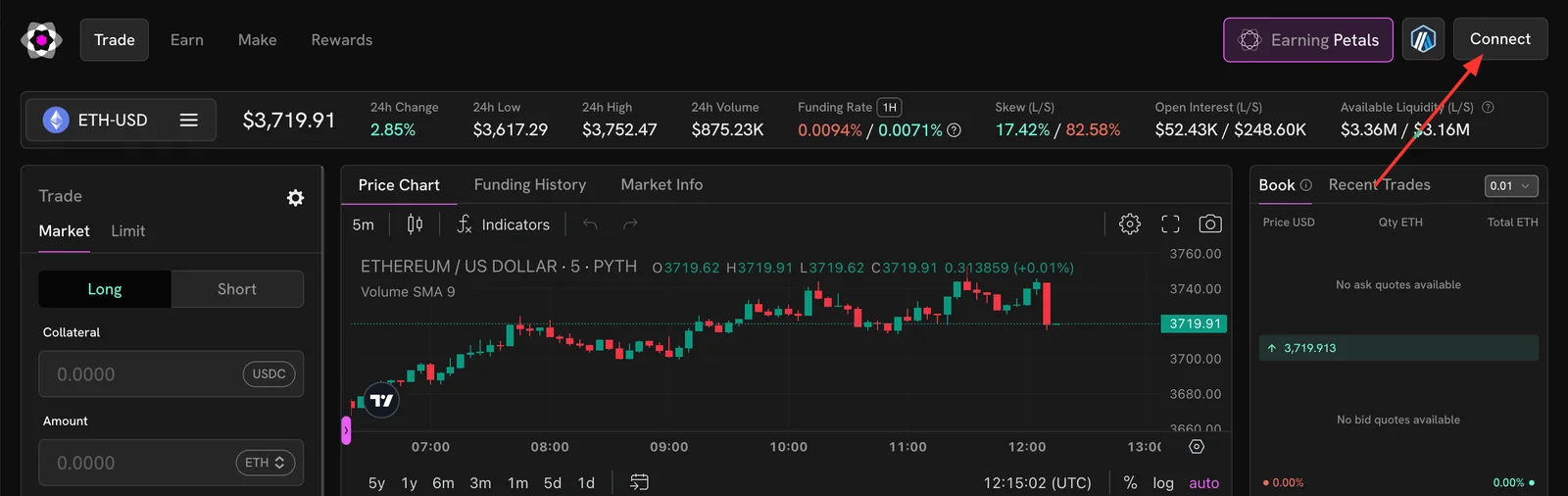Set chart range to 1m

[x=518, y=483]
